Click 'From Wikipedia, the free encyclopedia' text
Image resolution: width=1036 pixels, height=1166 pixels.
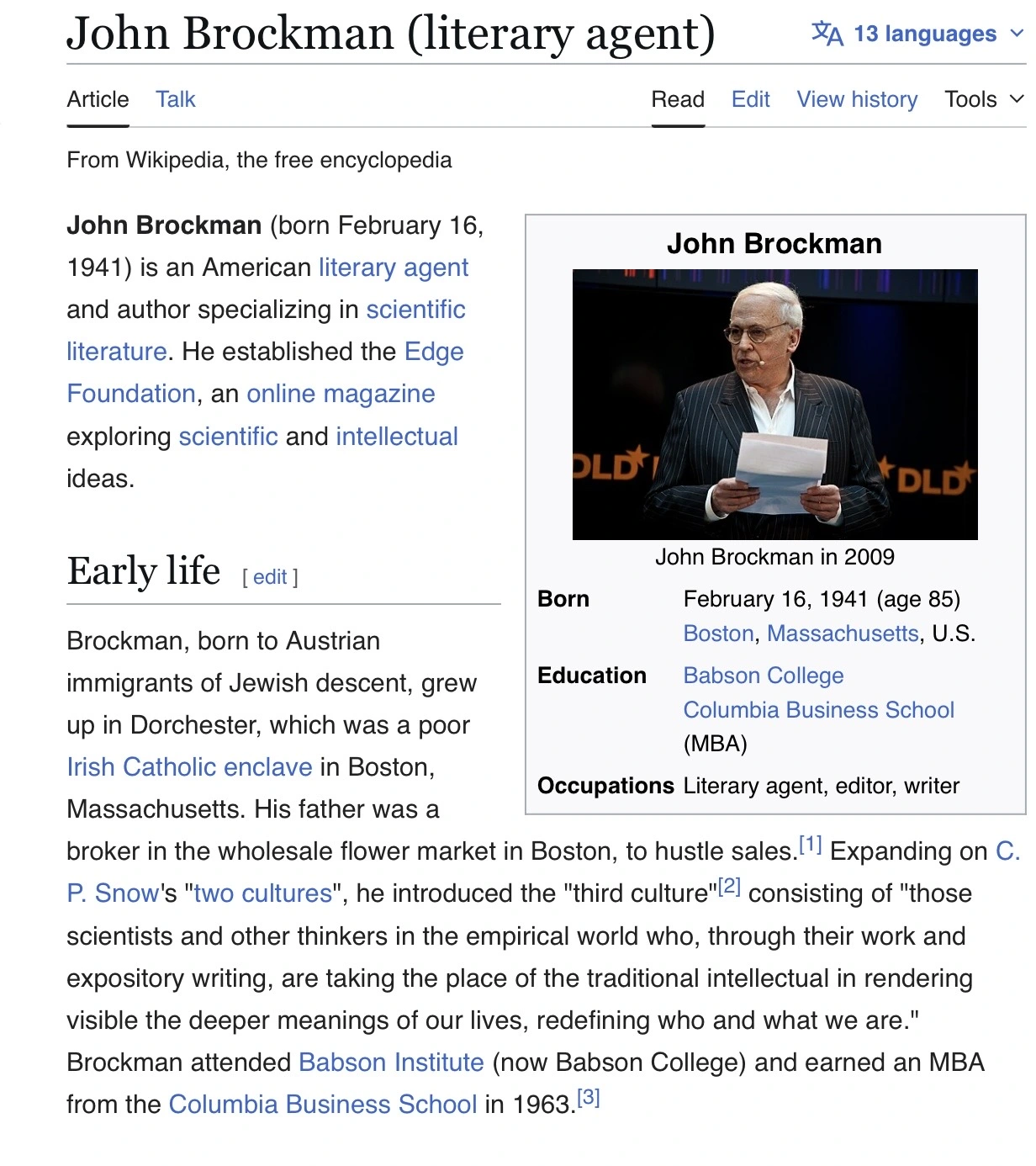click(x=259, y=160)
